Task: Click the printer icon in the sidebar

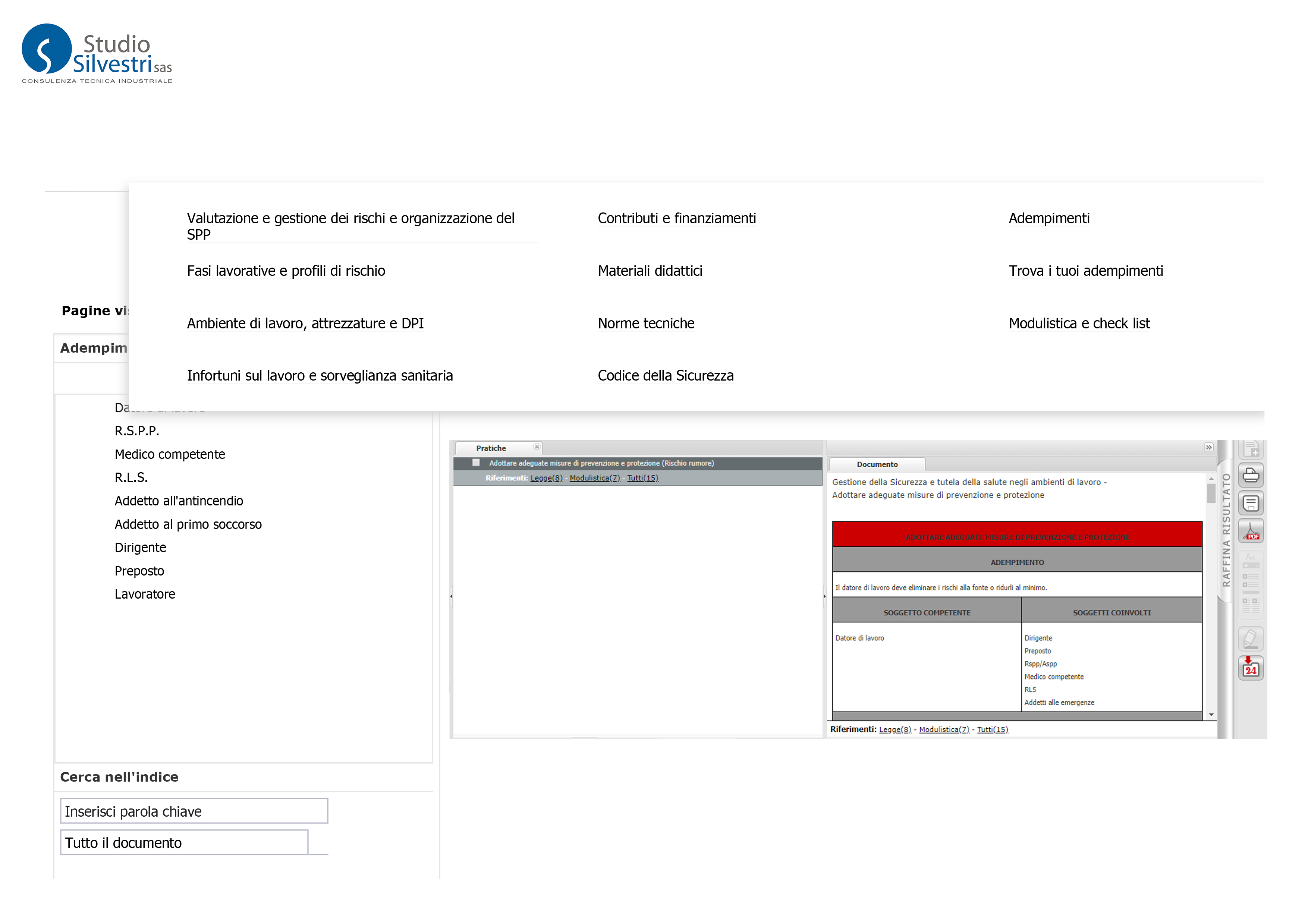Action: (x=1251, y=475)
